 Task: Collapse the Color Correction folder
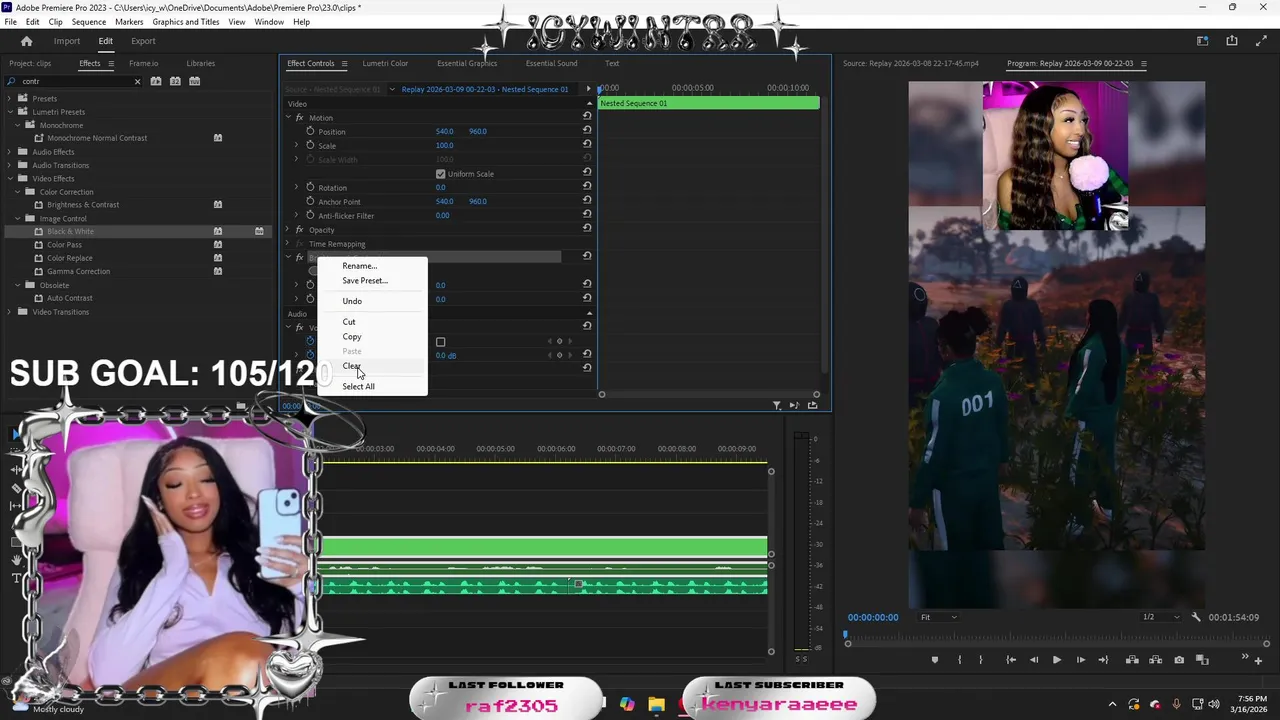(x=17, y=191)
